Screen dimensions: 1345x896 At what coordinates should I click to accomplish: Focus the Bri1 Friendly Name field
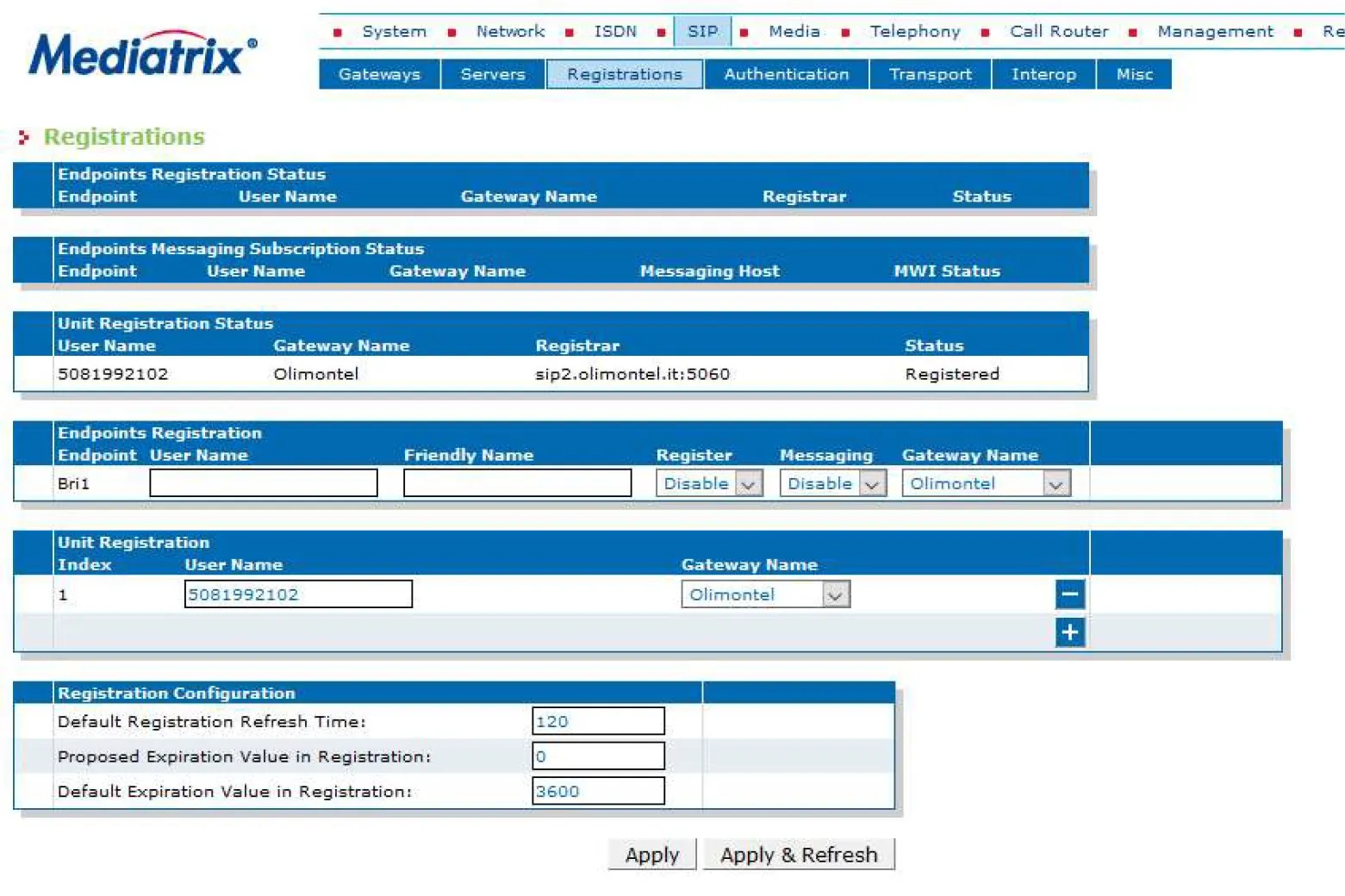[x=517, y=483]
